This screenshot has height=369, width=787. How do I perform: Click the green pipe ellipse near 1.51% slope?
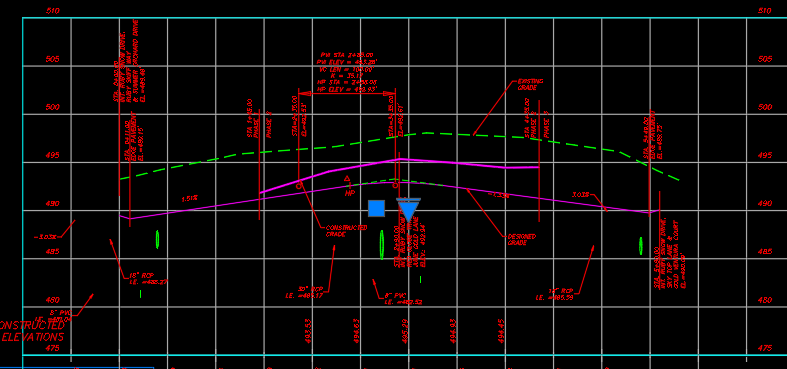158,239
